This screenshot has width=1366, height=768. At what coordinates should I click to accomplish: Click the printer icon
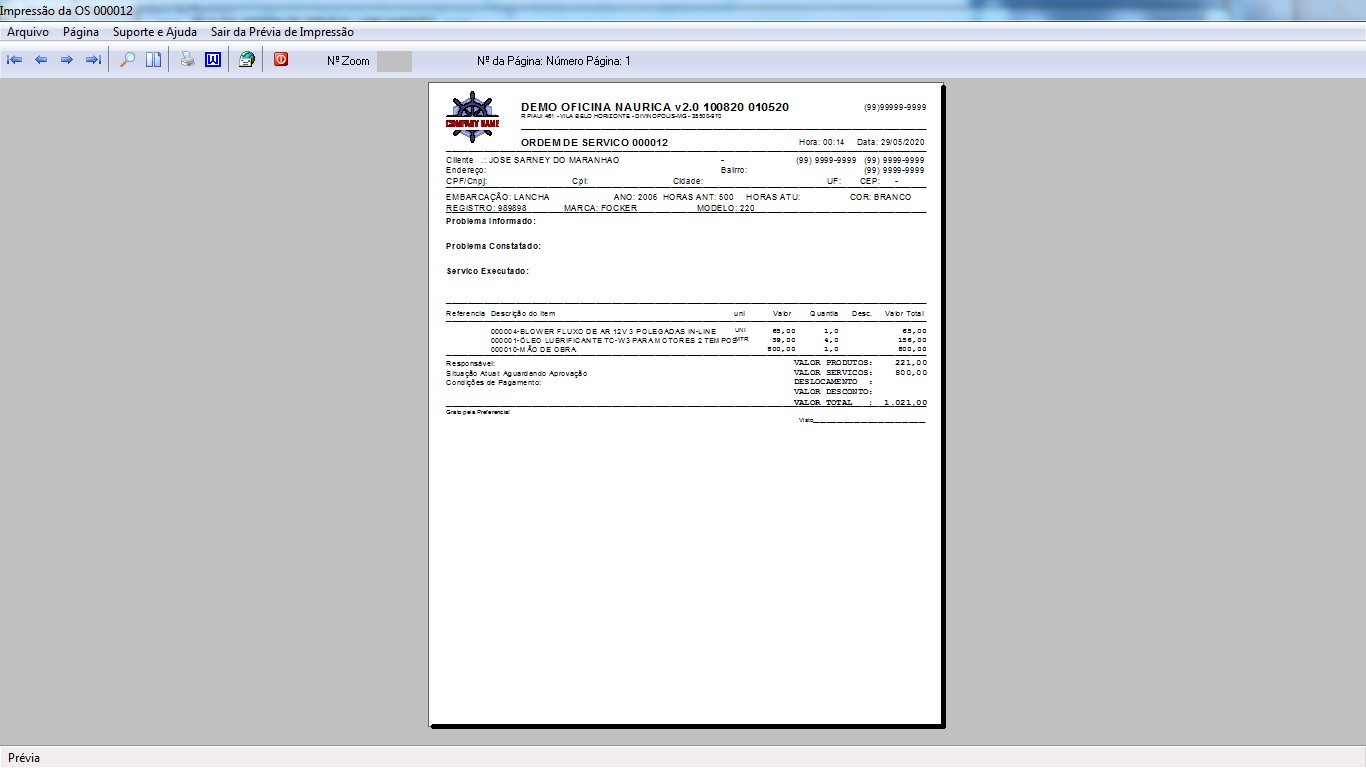[x=187, y=60]
